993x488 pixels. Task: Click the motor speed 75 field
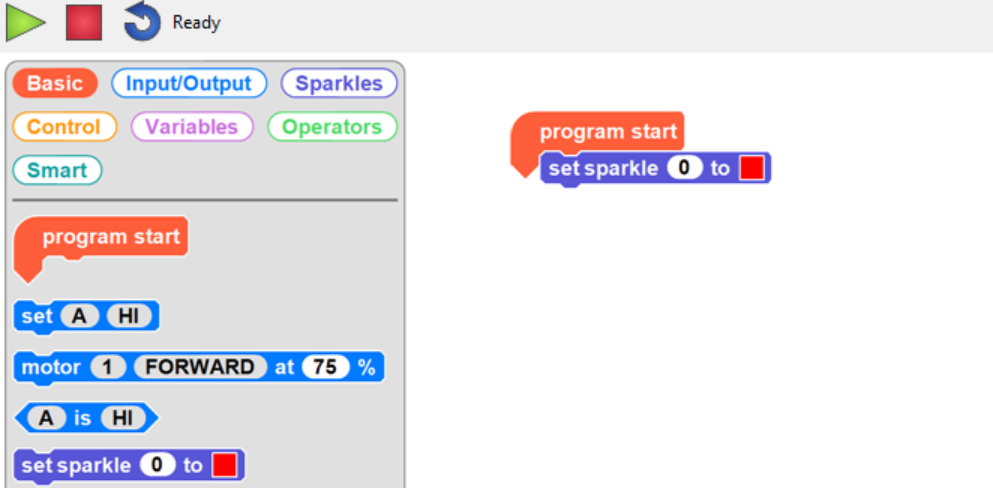coord(325,367)
